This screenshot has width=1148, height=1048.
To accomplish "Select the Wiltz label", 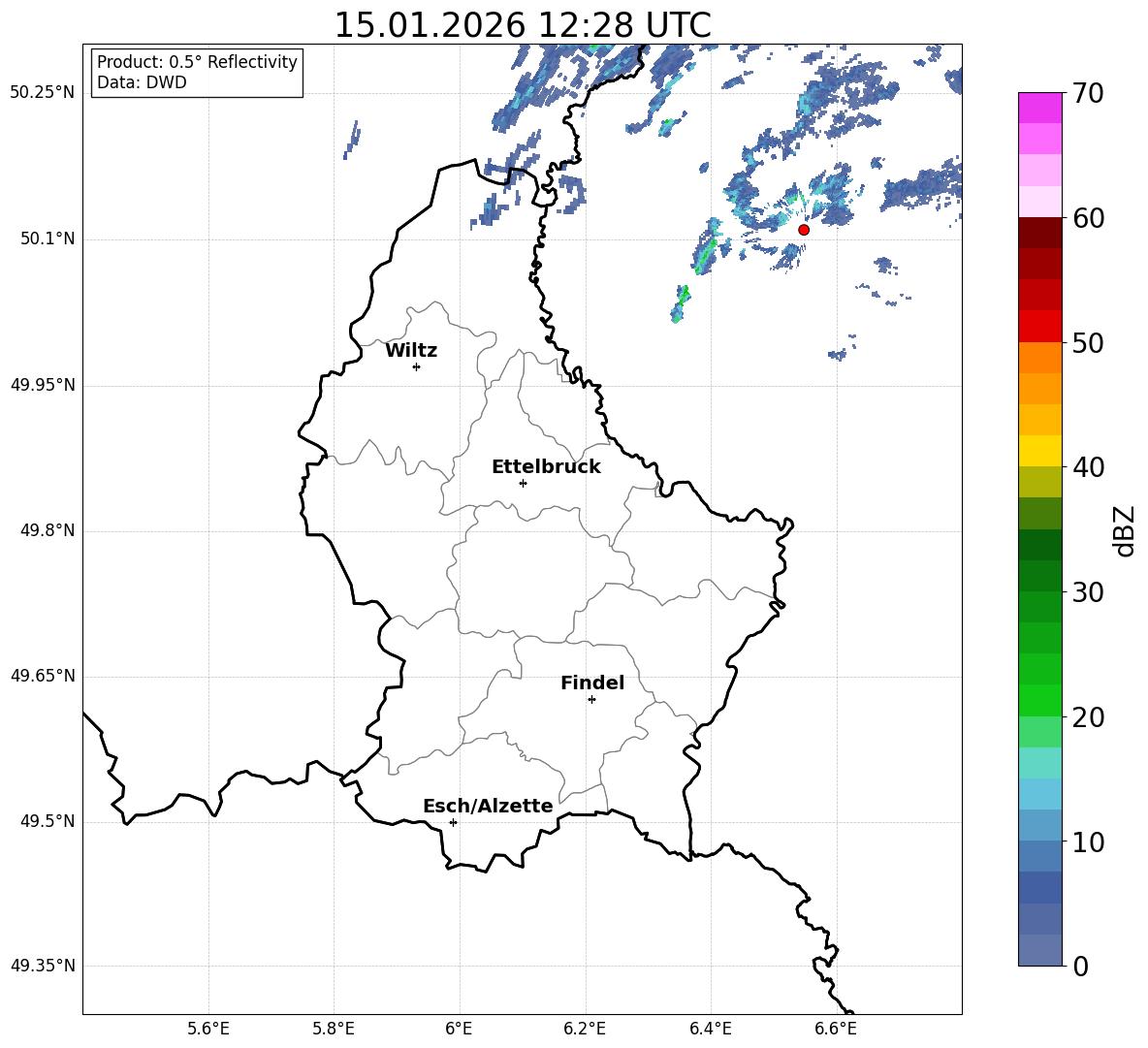I will 411,351.
